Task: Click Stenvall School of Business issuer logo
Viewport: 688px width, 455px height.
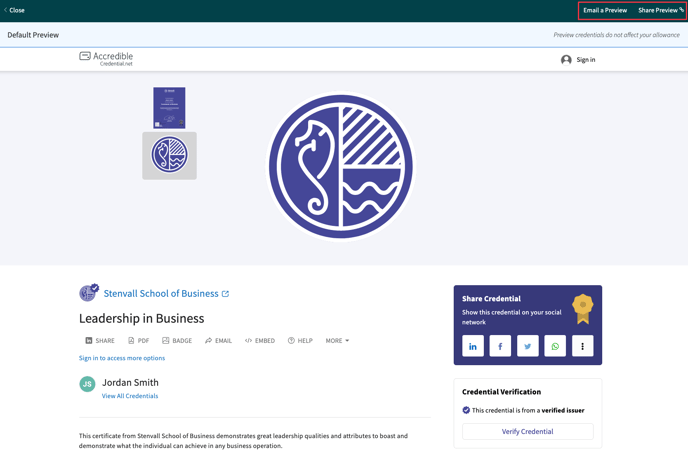Action: pos(89,293)
